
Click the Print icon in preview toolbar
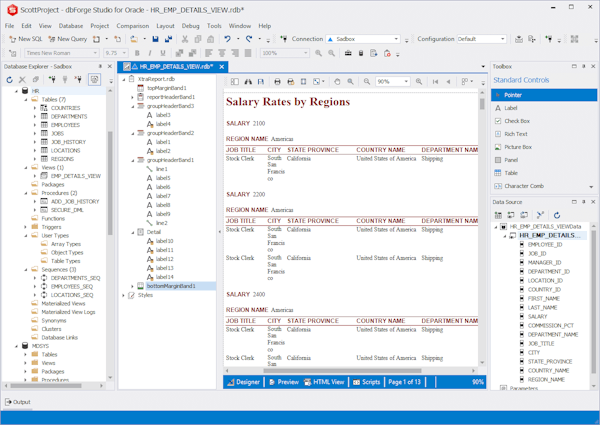[x=277, y=81]
